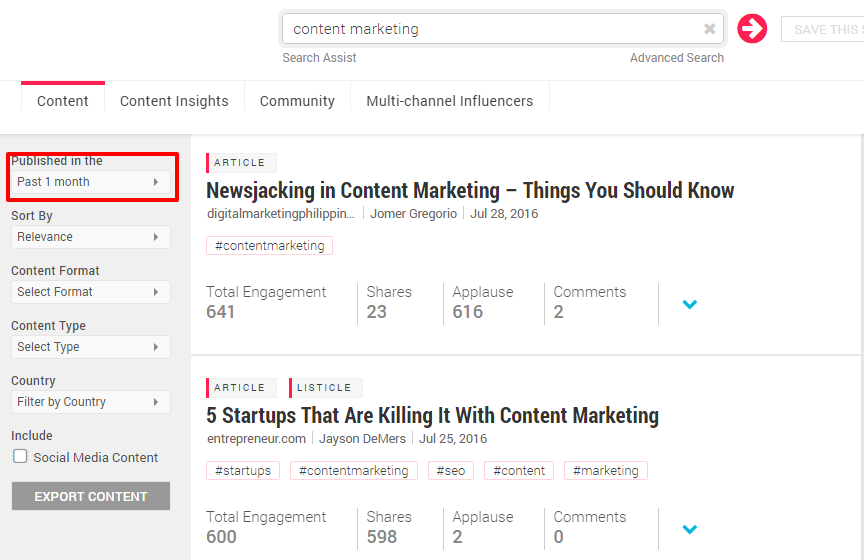Viewport: 864px width, 560px height.
Task: Open the Filter by Country dropdown
Action: [x=91, y=402]
